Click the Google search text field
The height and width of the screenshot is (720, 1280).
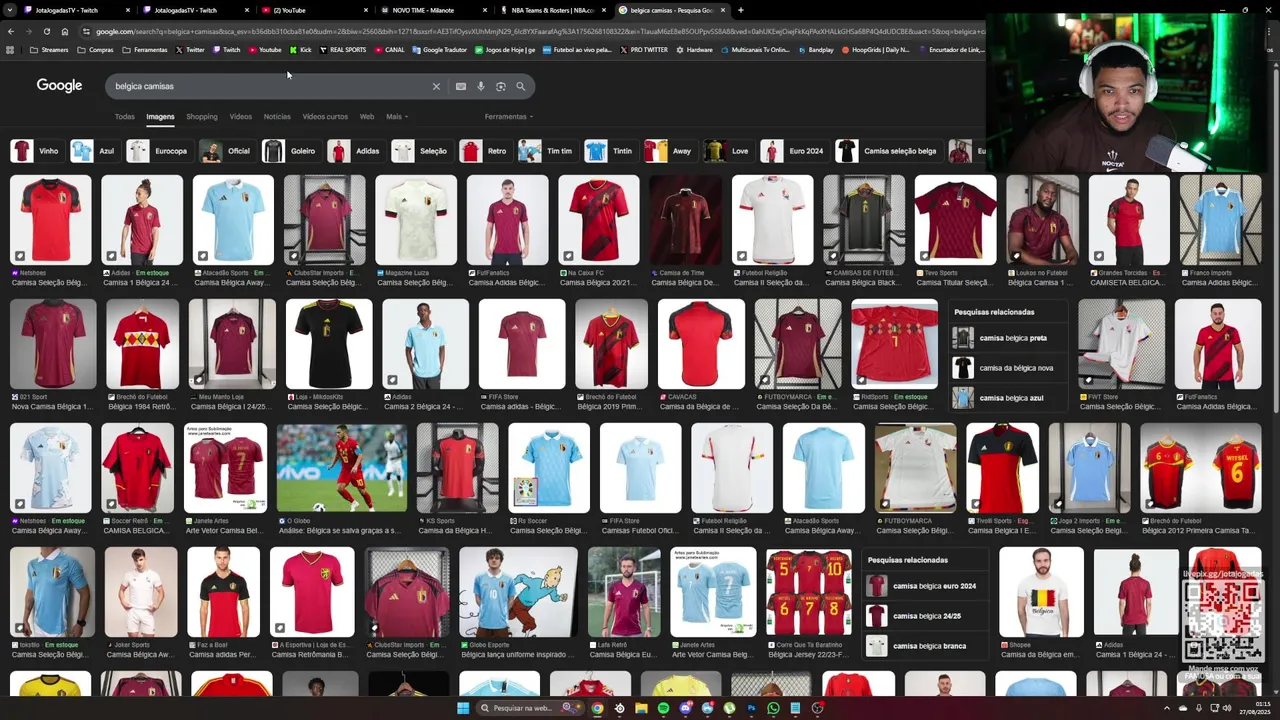tap(270, 86)
